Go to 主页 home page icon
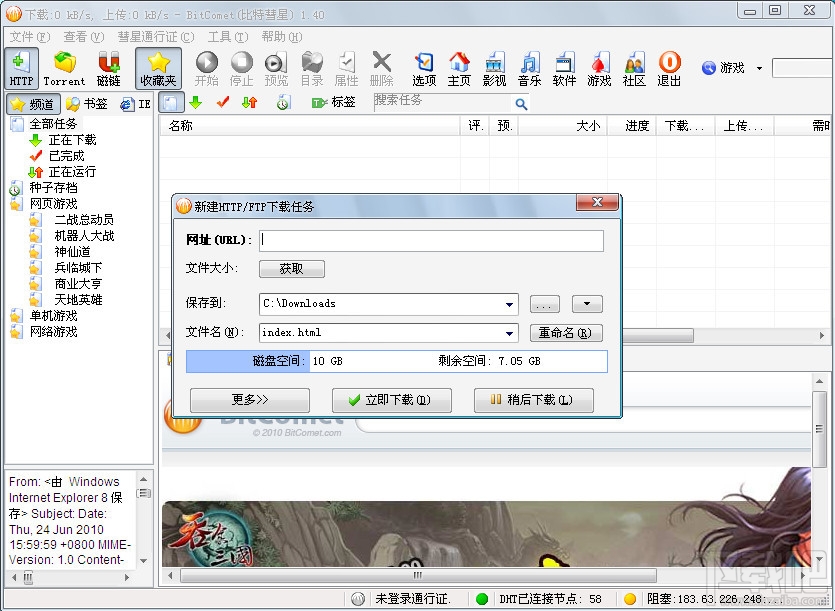The height and width of the screenshot is (611, 835). (459, 68)
